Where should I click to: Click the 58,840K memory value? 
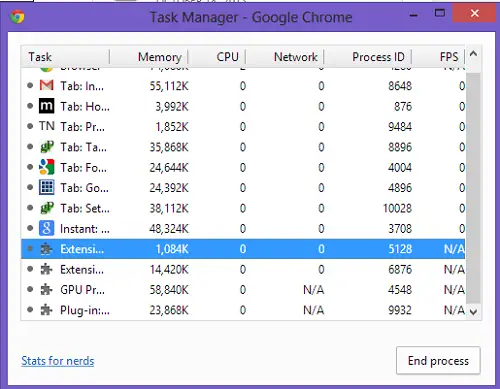pos(169,290)
